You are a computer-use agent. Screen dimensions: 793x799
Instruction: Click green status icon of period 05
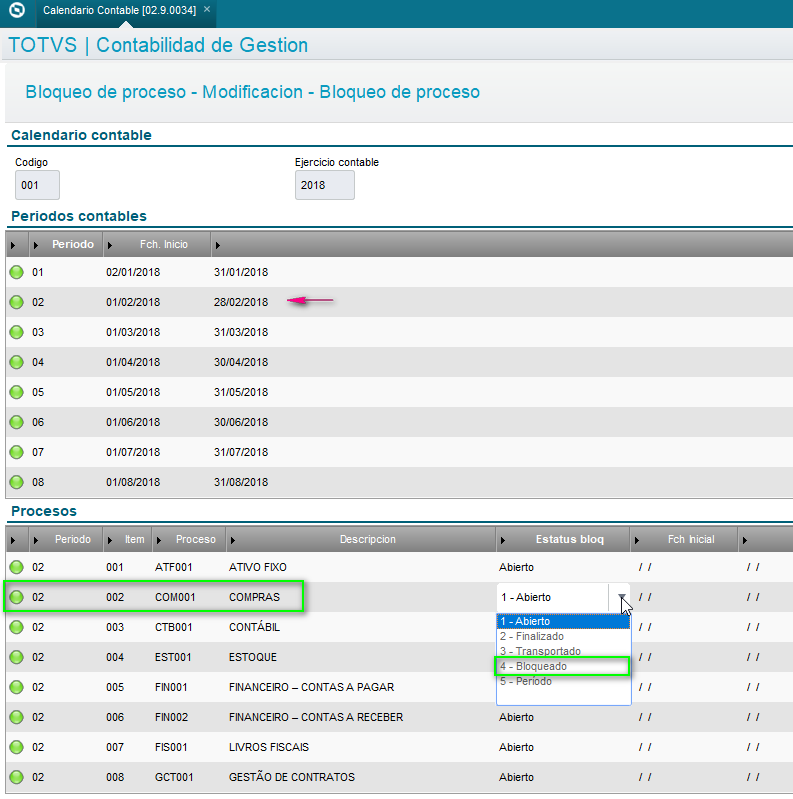click(x=17, y=392)
